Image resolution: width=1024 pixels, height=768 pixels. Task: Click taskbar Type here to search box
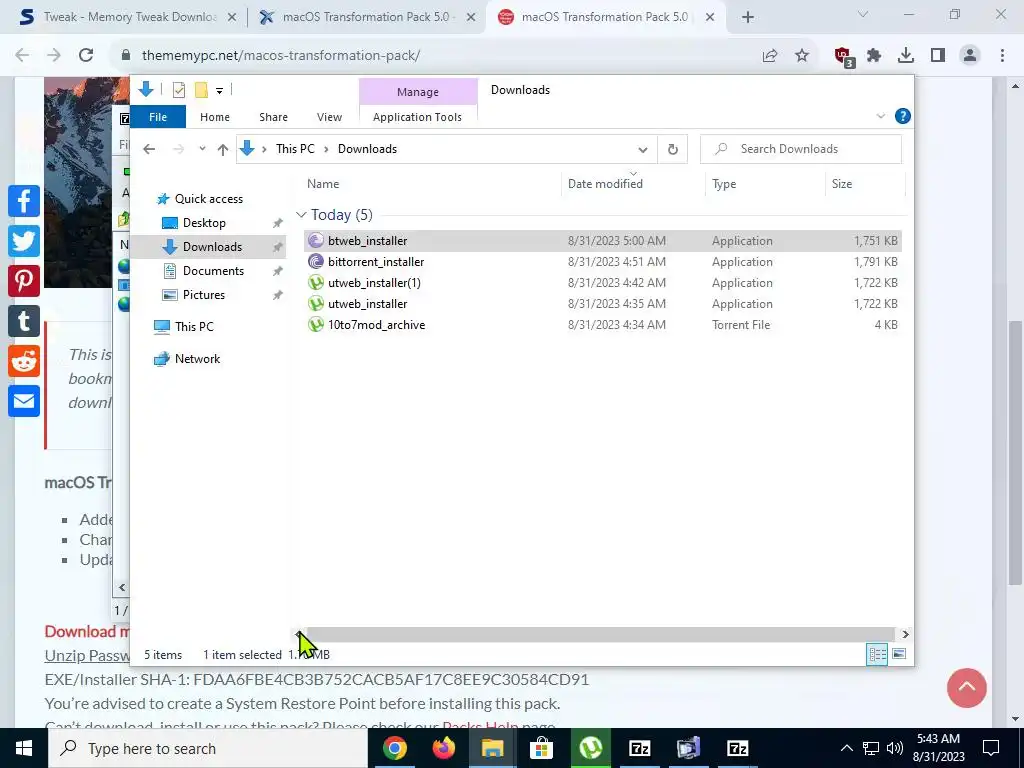(208, 748)
